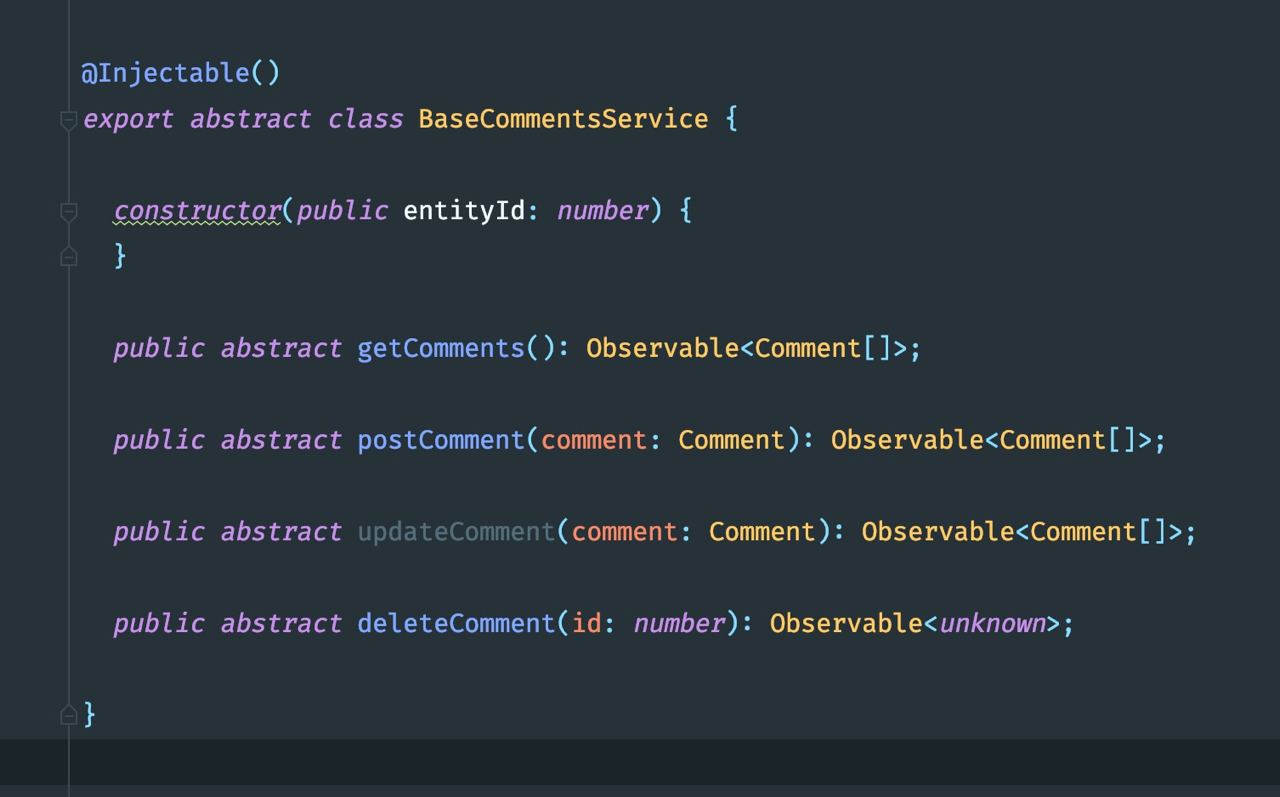The image size is (1280, 797).
Task: Click Observable in the deleteComment return type
Action: tap(846, 623)
